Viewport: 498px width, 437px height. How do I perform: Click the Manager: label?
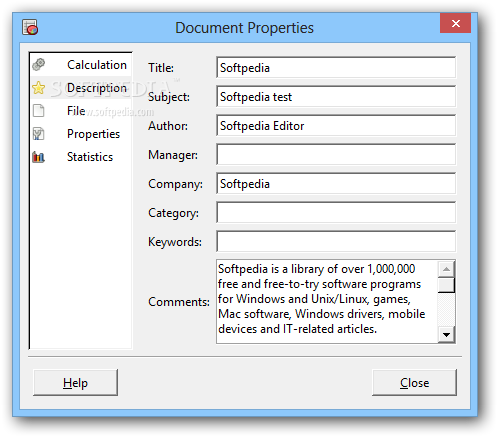pos(173,155)
